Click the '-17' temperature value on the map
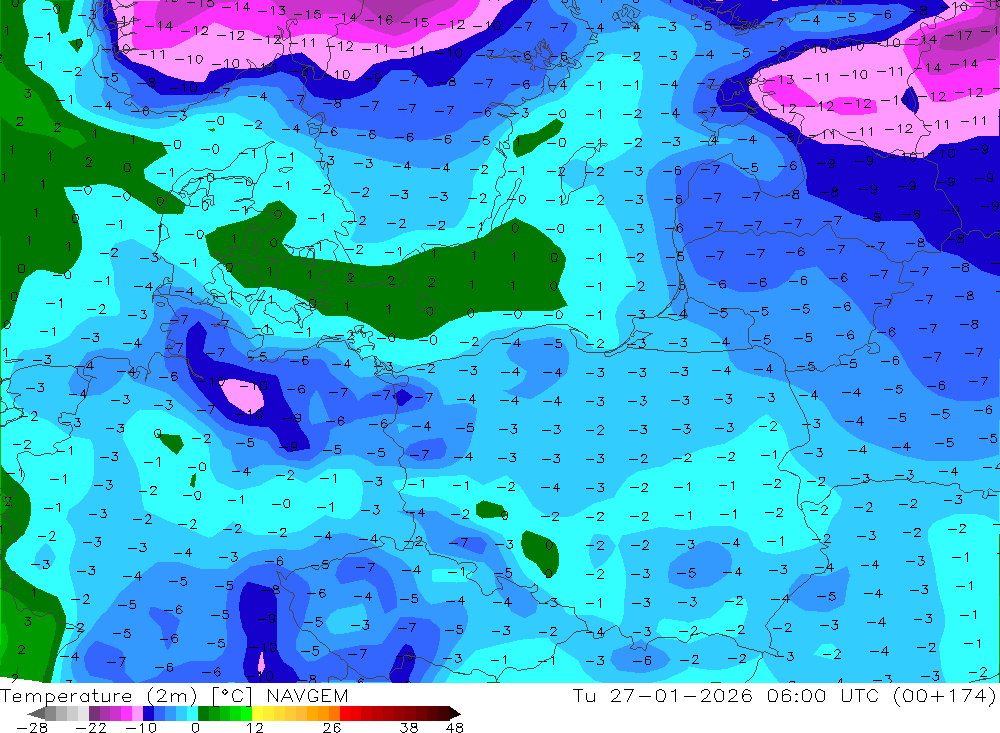 pos(957,35)
